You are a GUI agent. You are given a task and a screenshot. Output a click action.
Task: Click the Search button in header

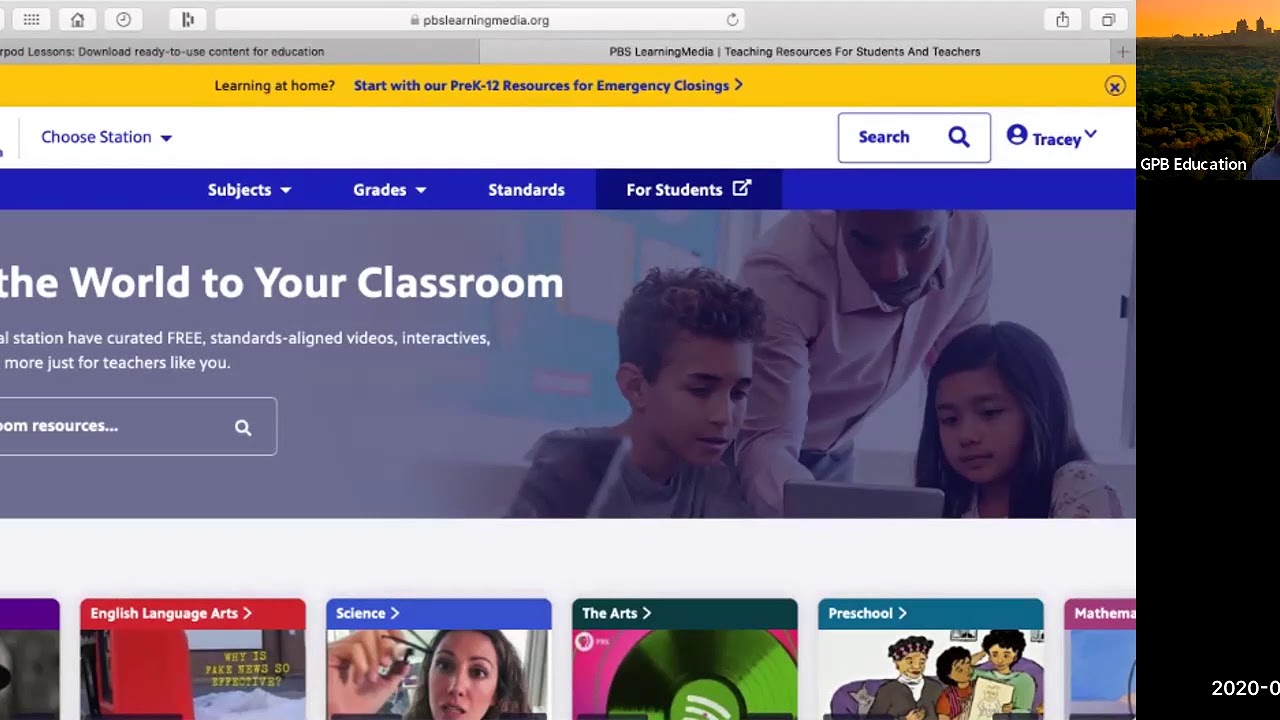(x=914, y=137)
